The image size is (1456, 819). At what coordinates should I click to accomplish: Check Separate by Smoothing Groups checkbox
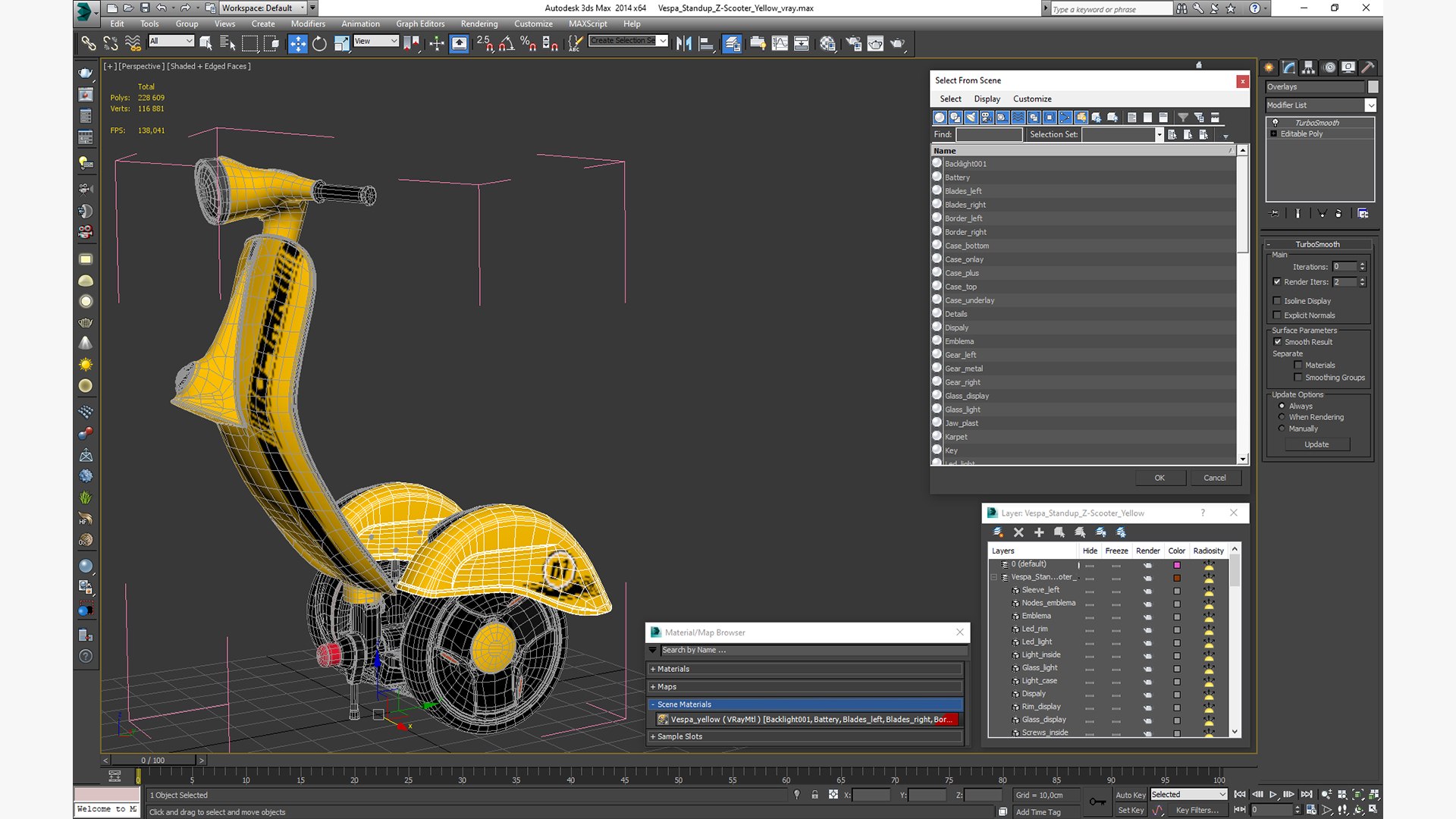1298,378
